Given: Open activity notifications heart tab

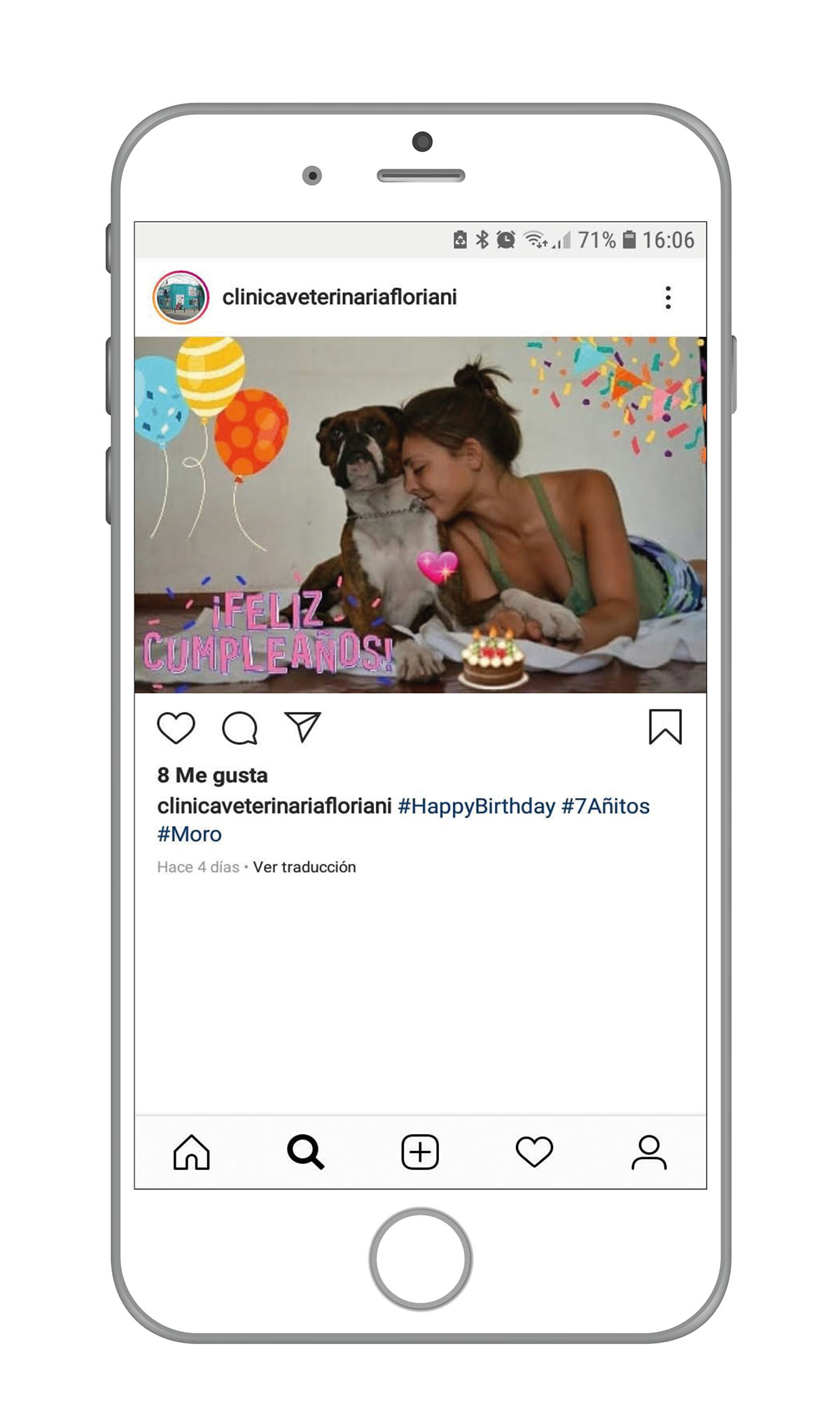Looking at the screenshot, I should [534, 1152].
